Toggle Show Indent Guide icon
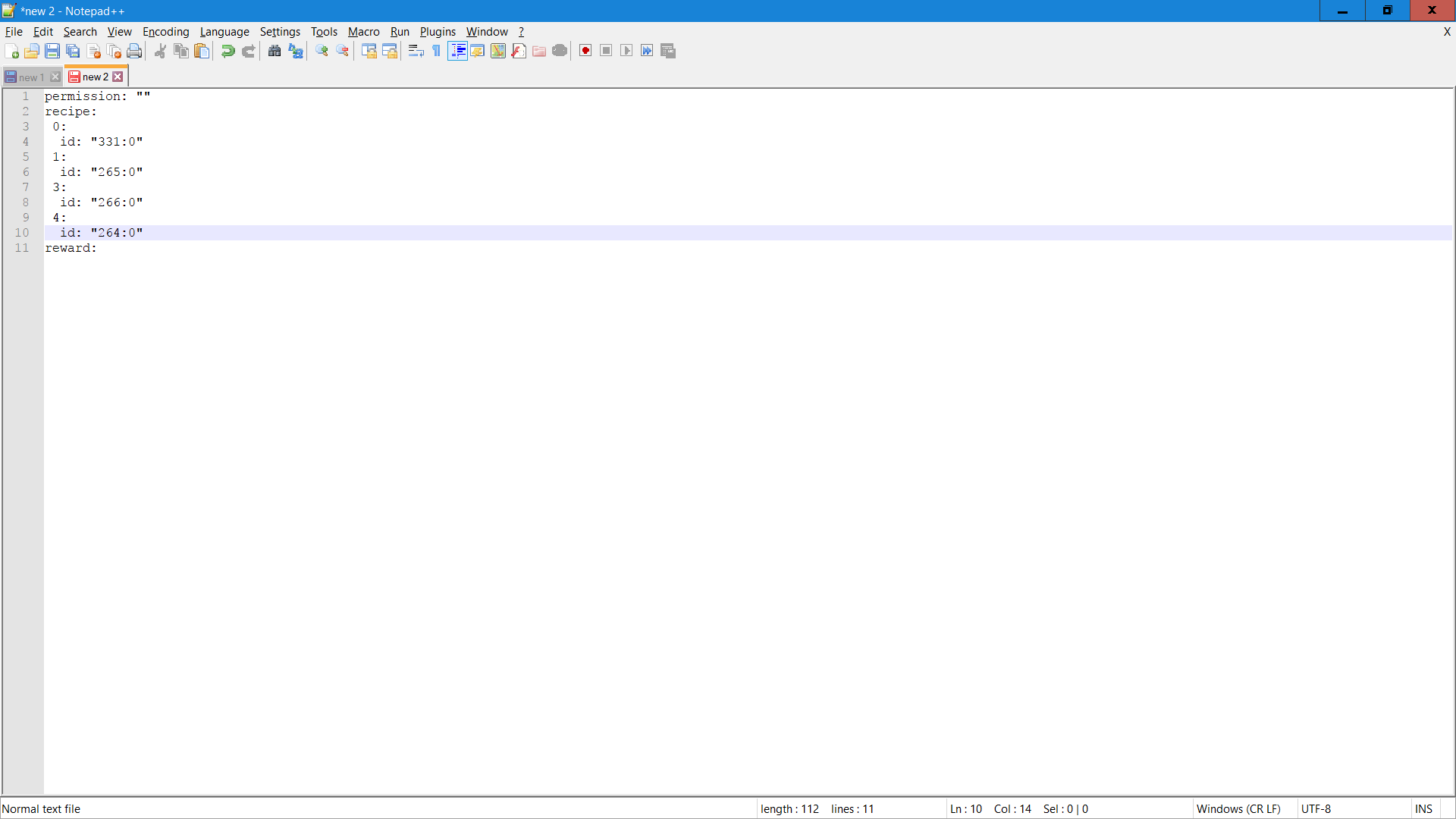This screenshot has width=1456, height=819. click(x=457, y=51)
